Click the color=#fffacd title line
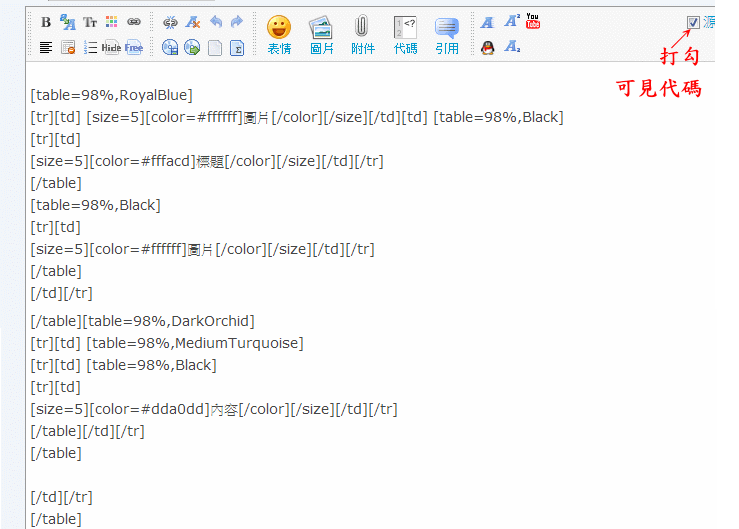 pyautogui.click(x=207, y=161)
